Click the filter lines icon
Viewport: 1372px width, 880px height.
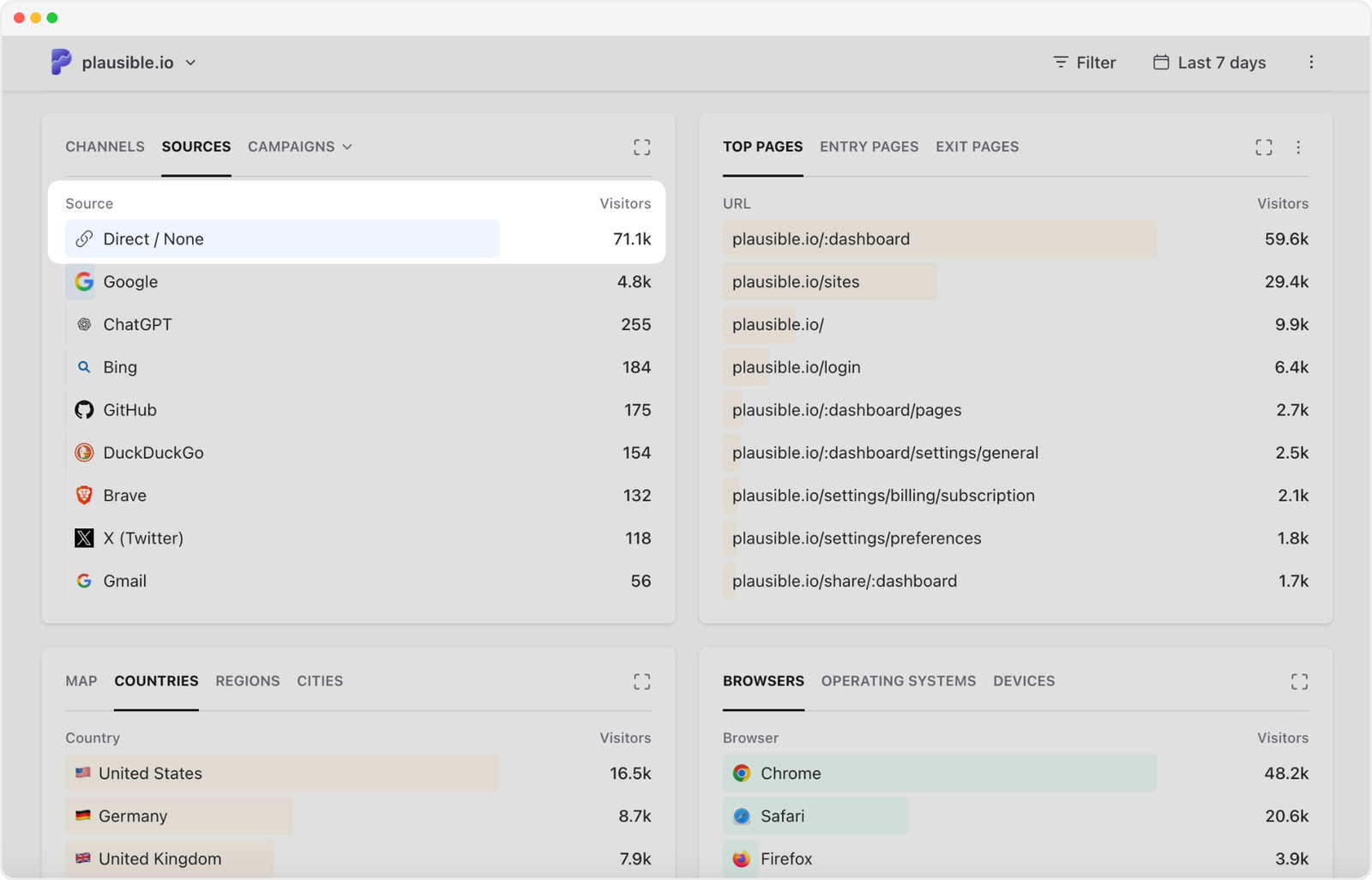click(1061, 63)
